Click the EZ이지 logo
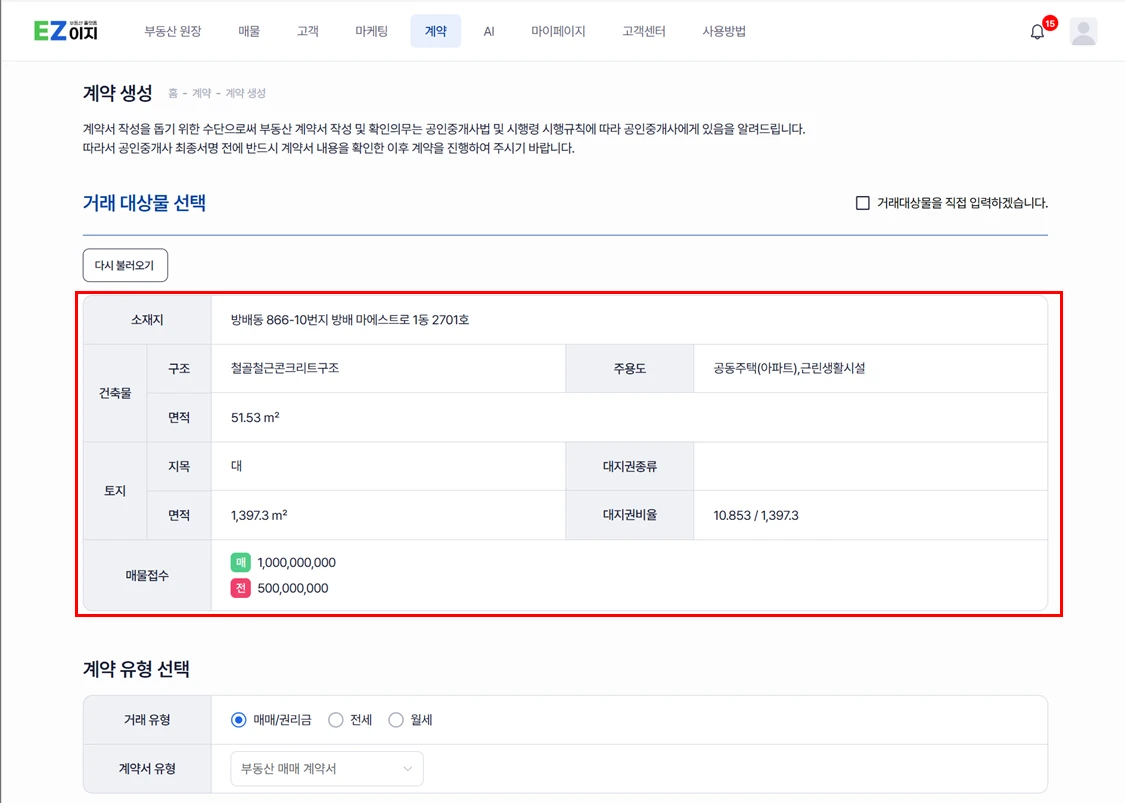 [x=66, y=31]
